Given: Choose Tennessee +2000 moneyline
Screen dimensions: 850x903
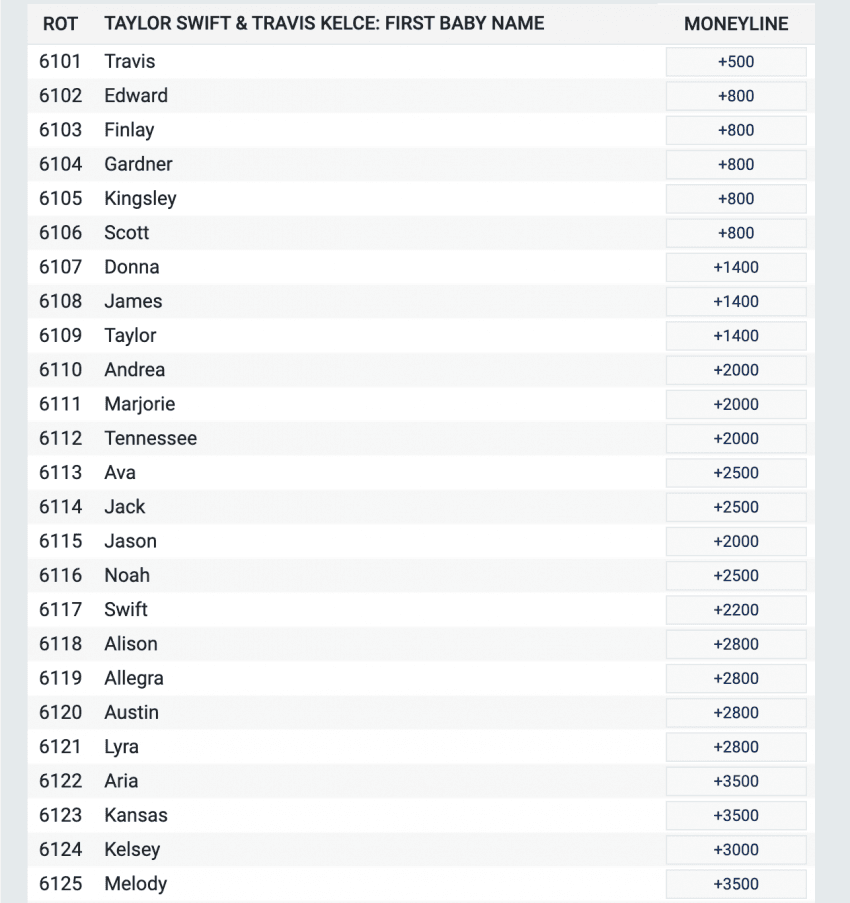Looking at the screenshot, I should [736, 438].
